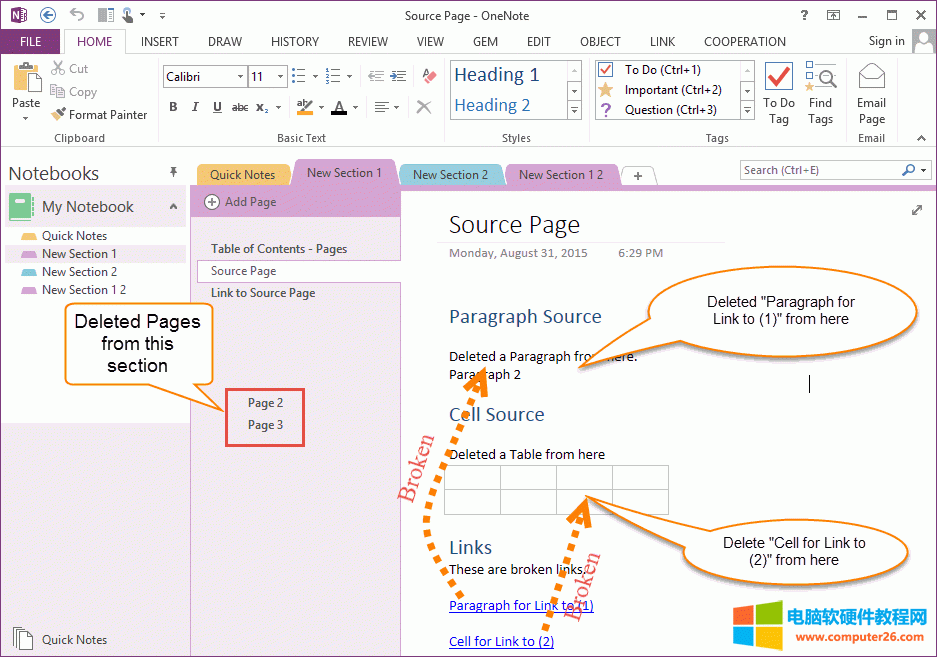The width and height of the screenshot is (937, 657).
Task: Follow the Cell for Link to (2) link
Action: [x=501, y=641]
